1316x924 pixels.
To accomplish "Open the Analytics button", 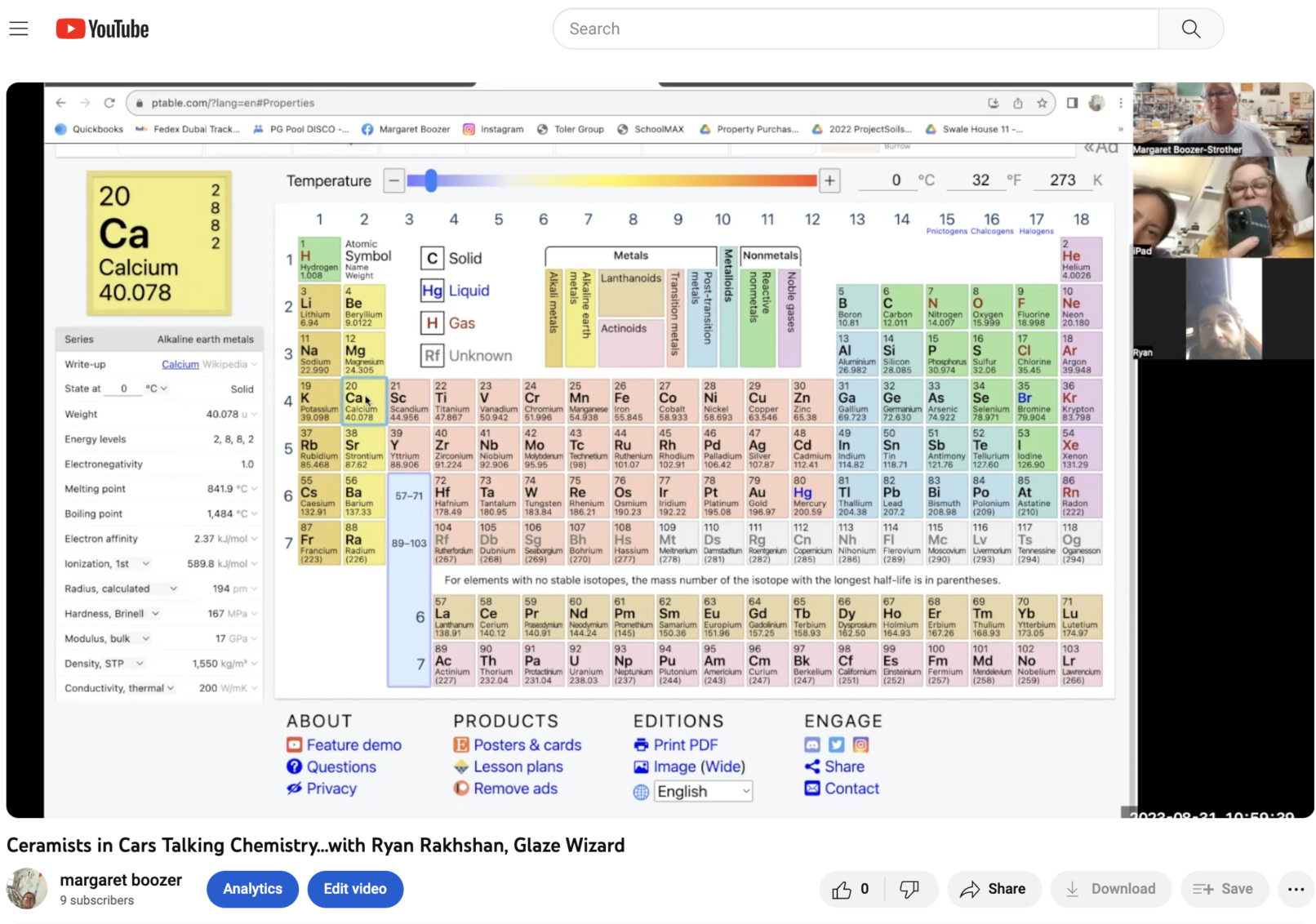I will pyautogui.click(x=252, y=889).
